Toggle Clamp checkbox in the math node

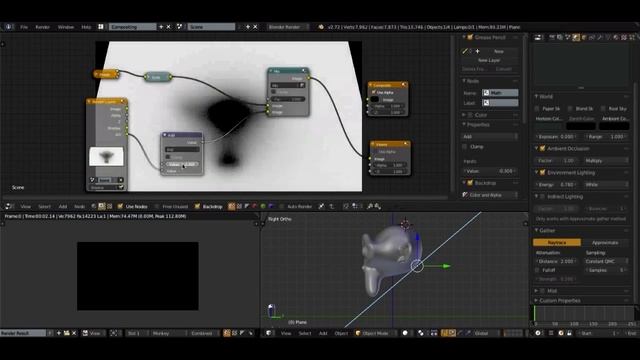coord(168,157)
